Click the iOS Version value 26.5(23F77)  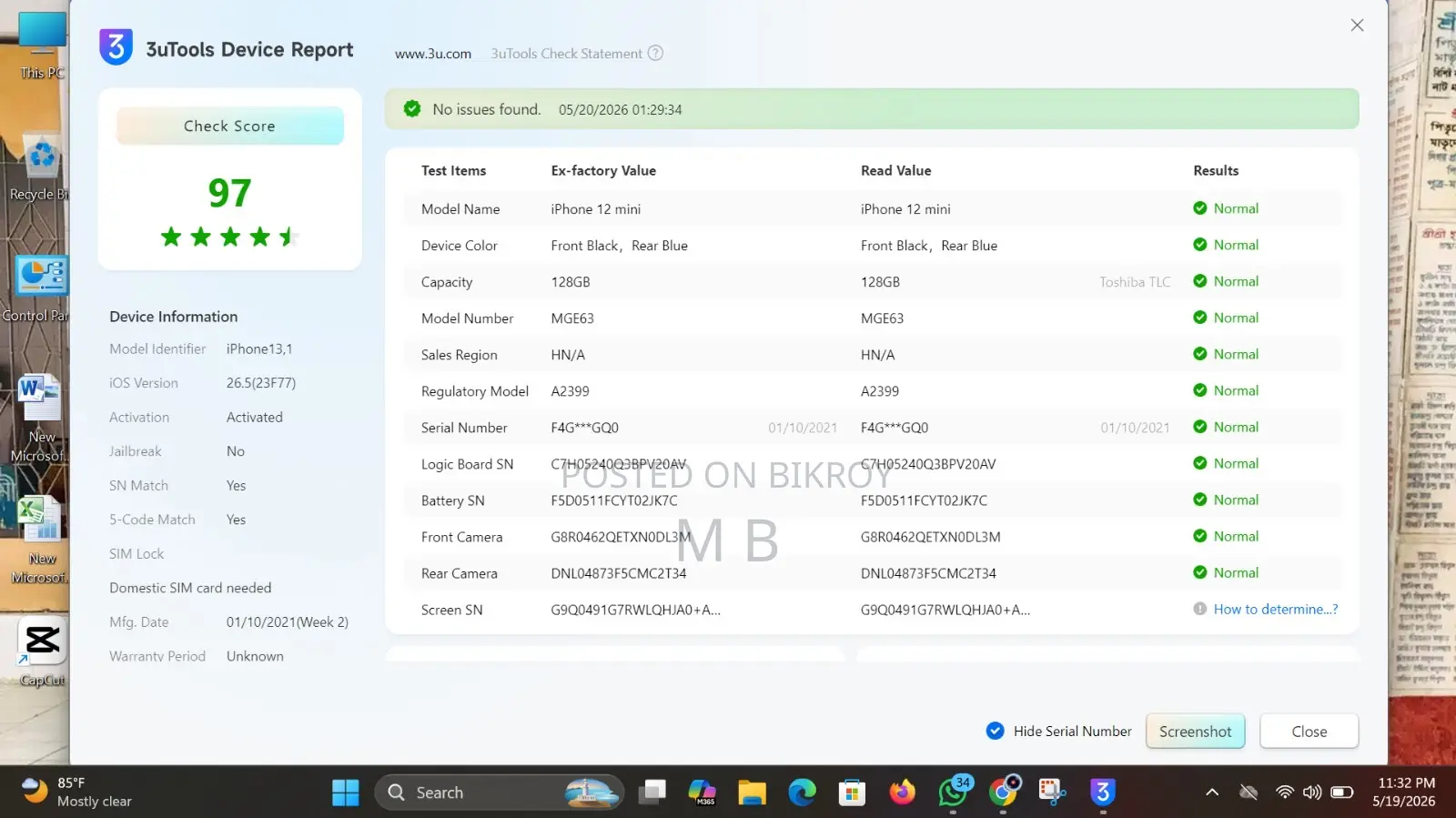[x=261, y=383]
